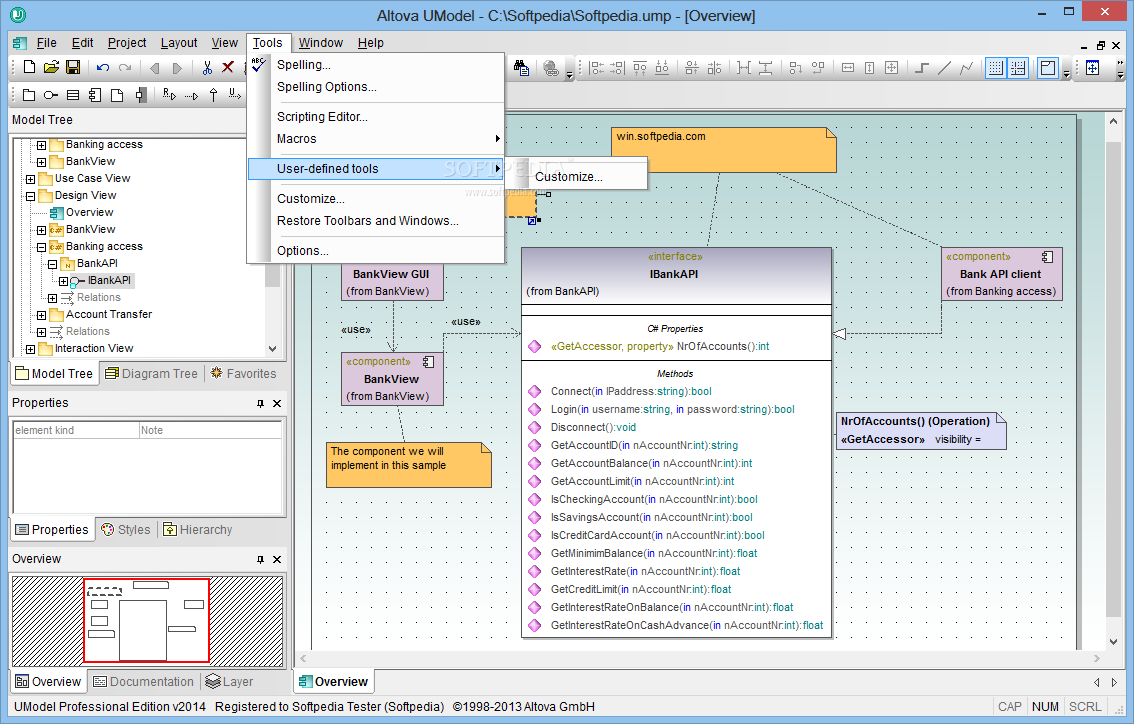Click the custom line style icon

tap(966, 68)
